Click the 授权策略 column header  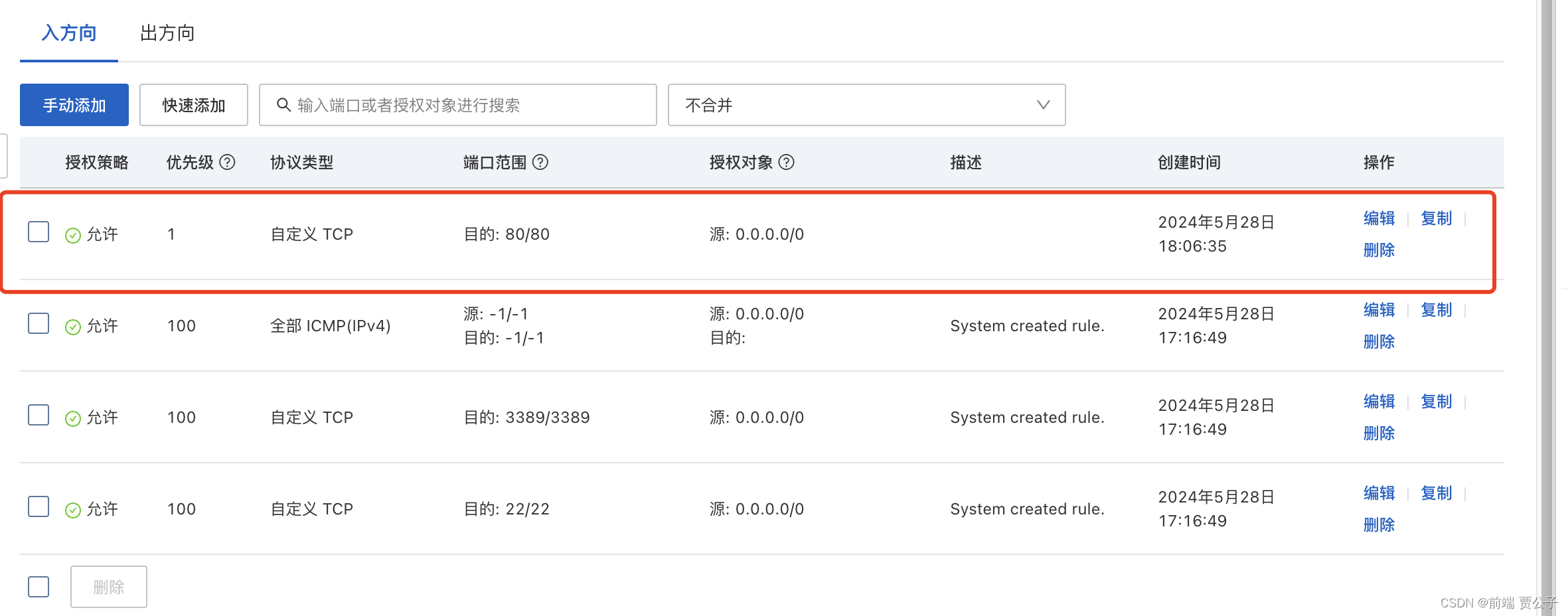[97, 163]
